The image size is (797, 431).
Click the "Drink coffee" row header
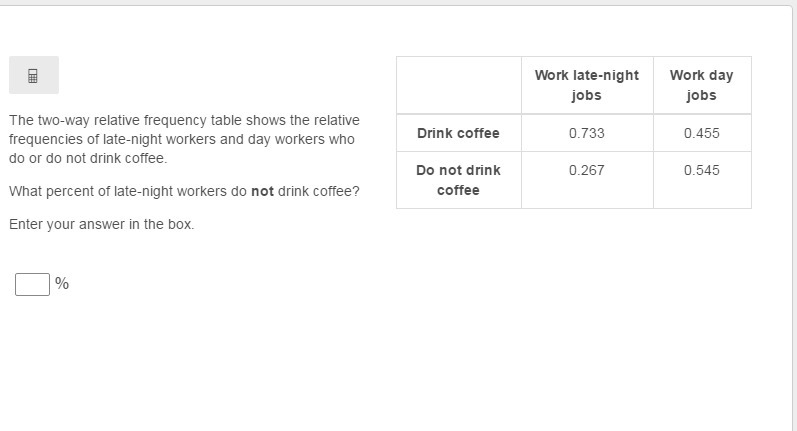458,133
